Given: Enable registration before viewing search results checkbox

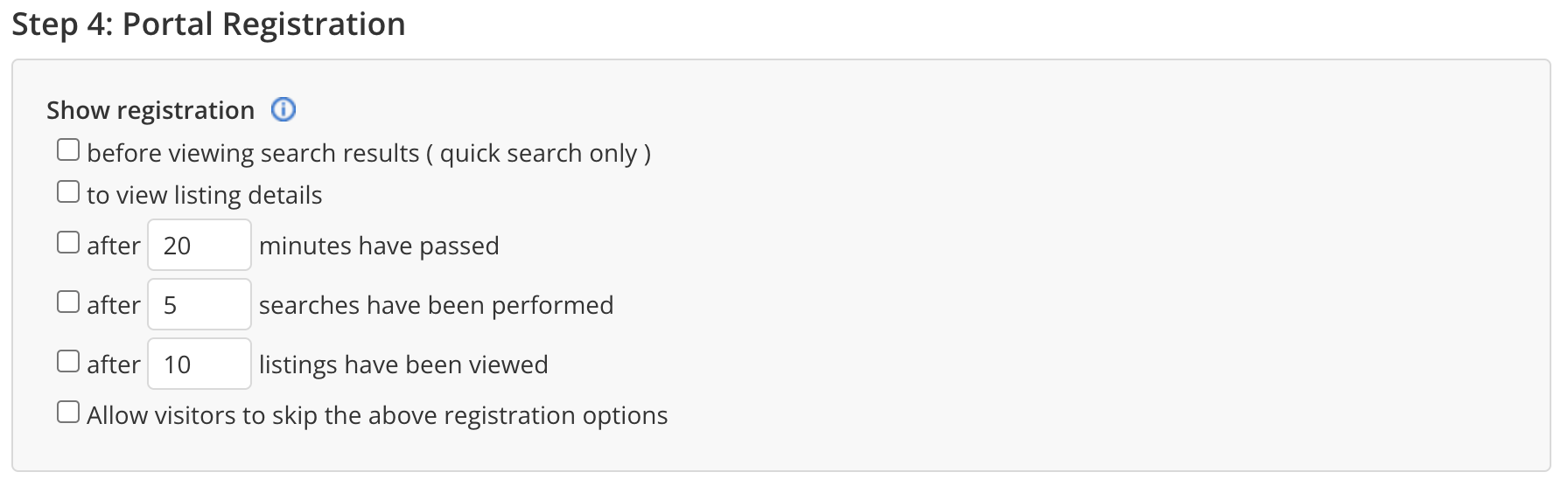Looking at the screenshot, I should click(68, 149).
